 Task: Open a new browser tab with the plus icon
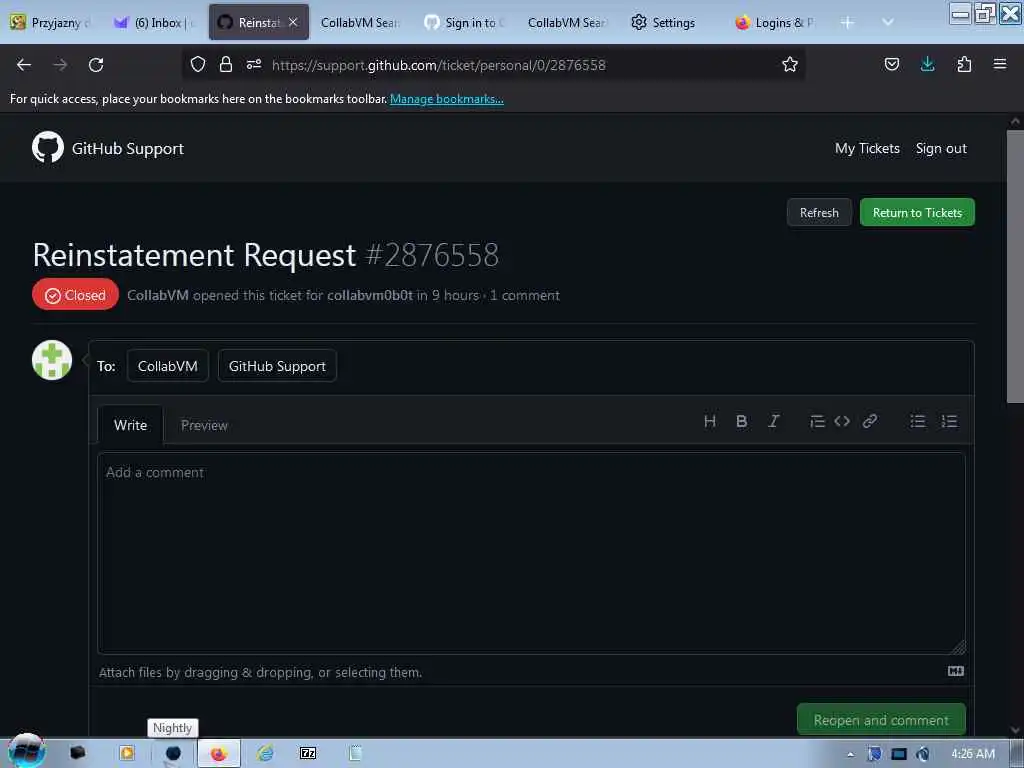(847, 23)
